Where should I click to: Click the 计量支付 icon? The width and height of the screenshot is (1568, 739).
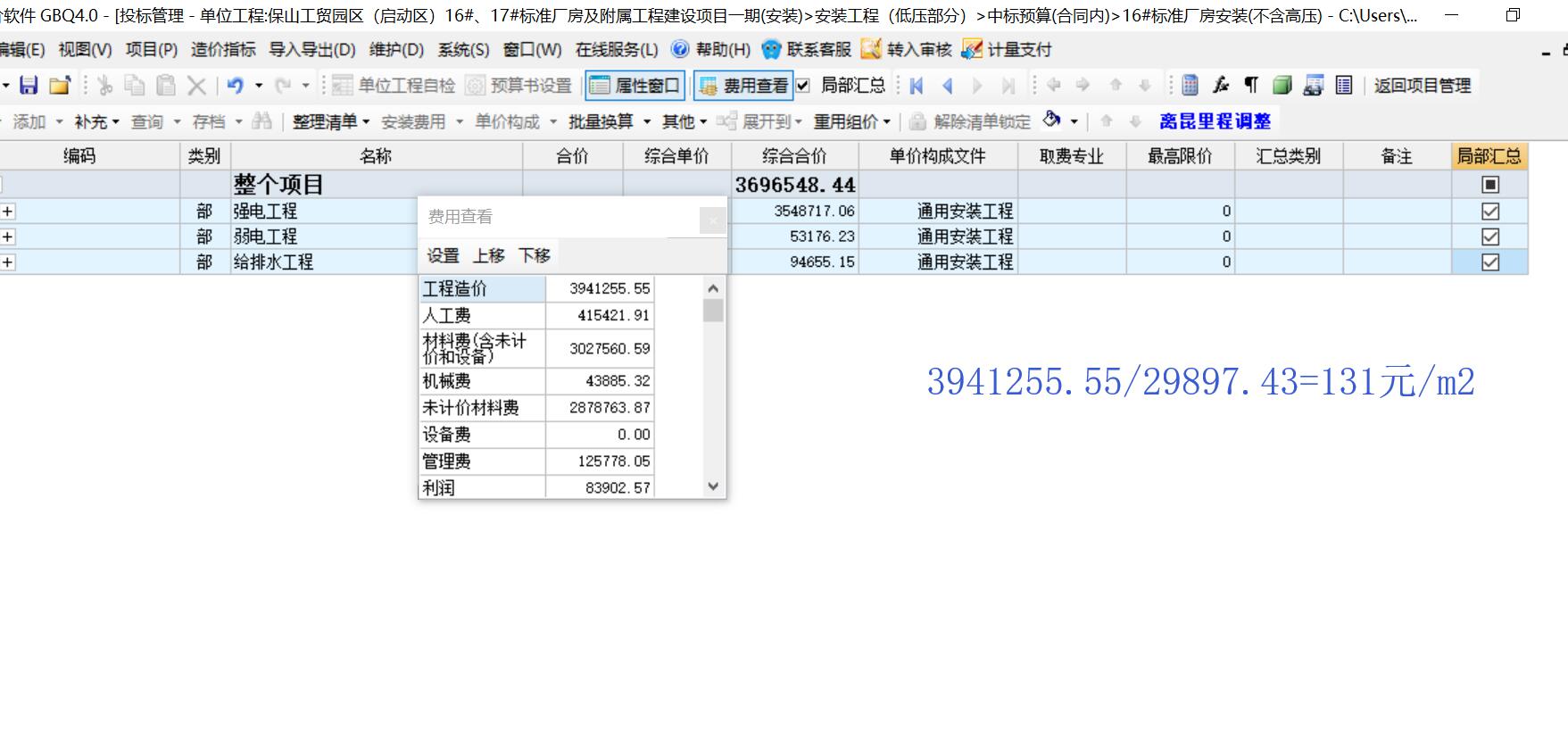(972, 49)
